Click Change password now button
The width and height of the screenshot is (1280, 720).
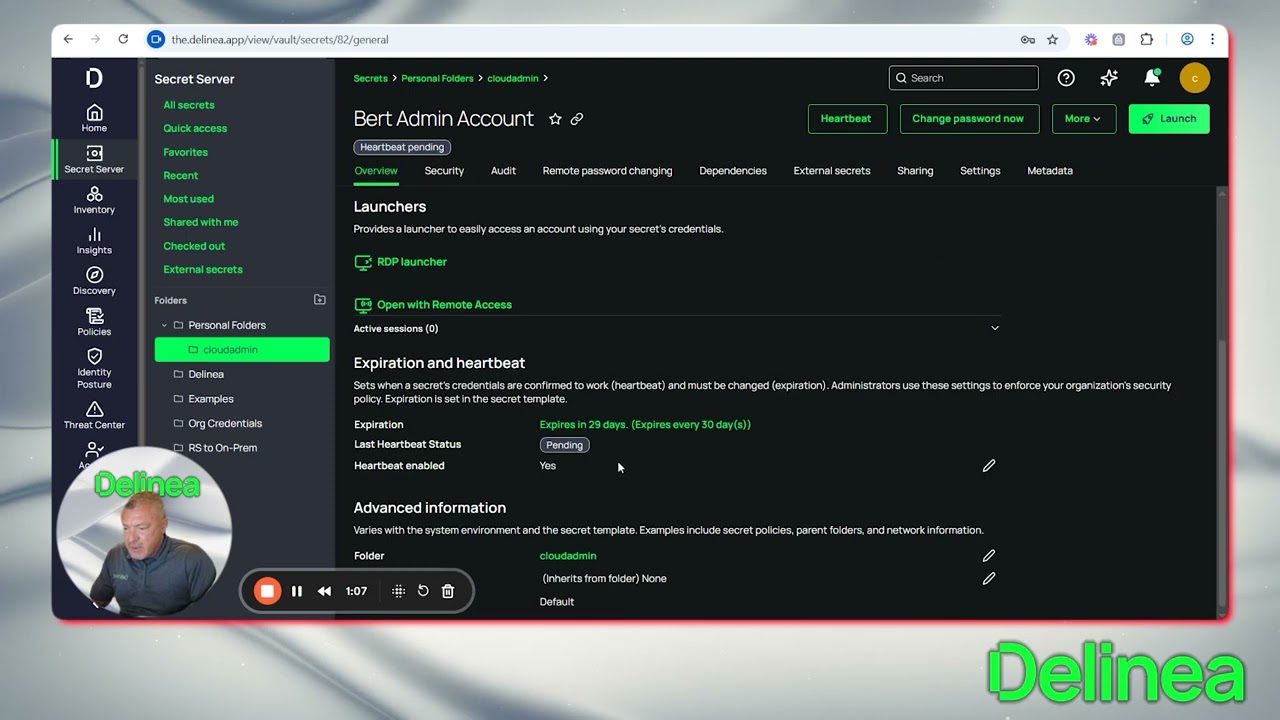(968, 118)
